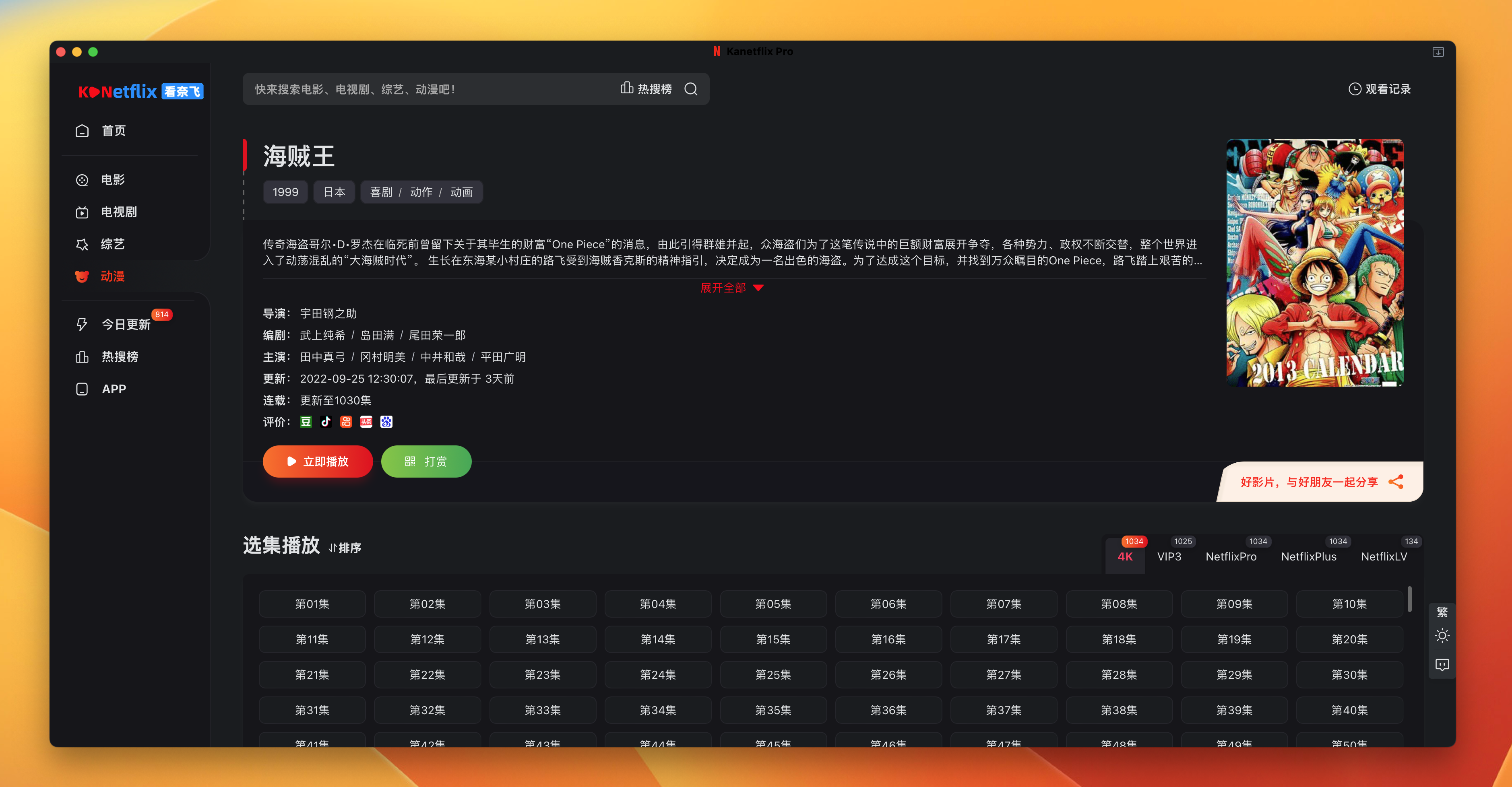
Task: Open 今日更新 in the sidebar
Action: 126,325
